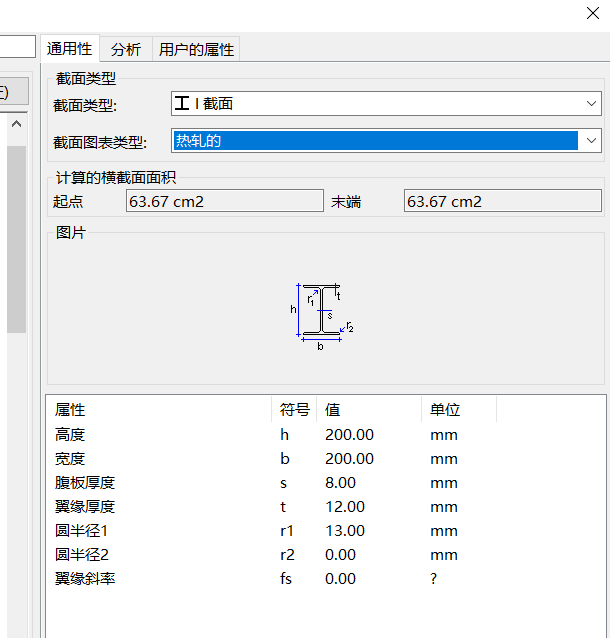Click the fs slope value 0.00
610x638 pixels.
coord(340,579)
